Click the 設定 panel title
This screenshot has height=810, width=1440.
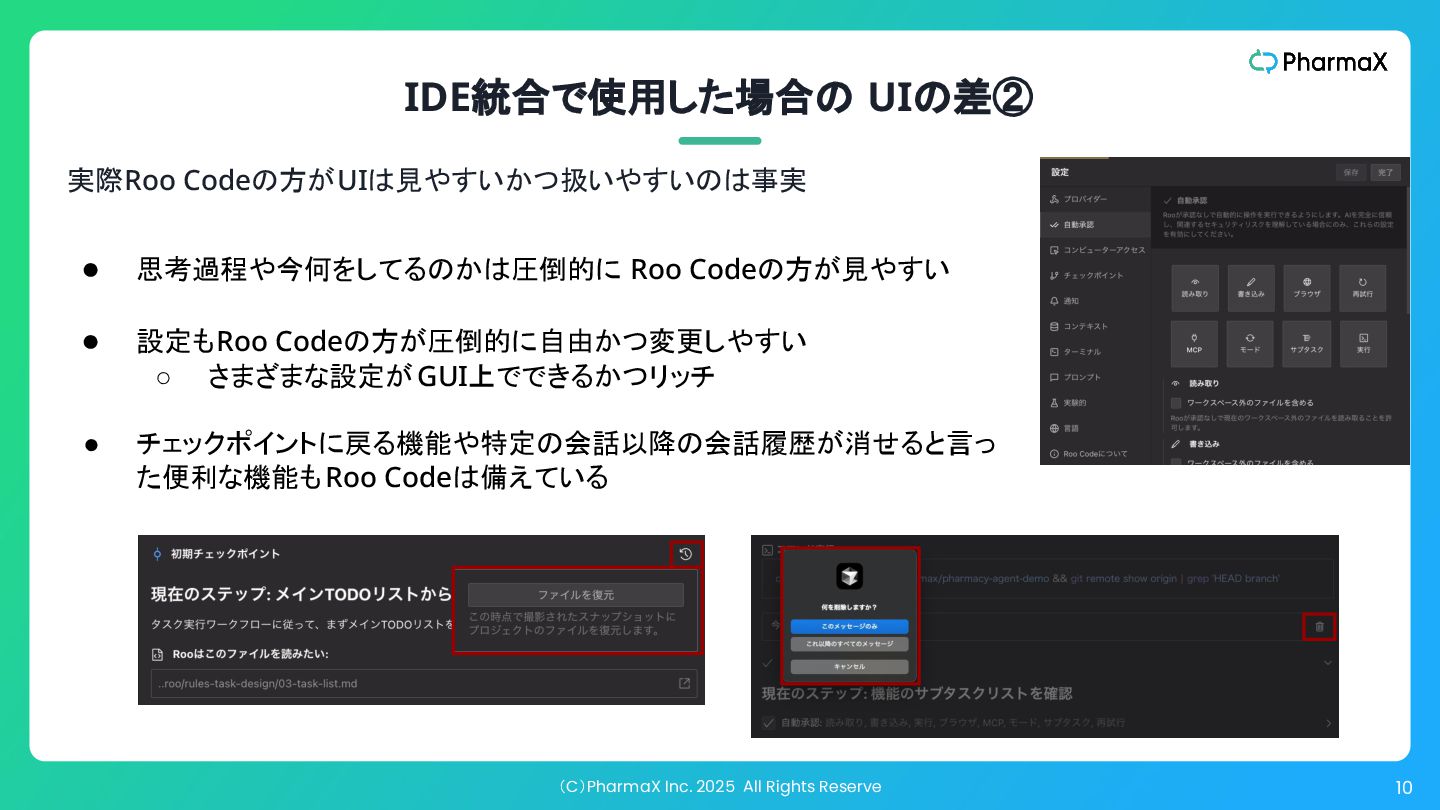point(1060,172)
